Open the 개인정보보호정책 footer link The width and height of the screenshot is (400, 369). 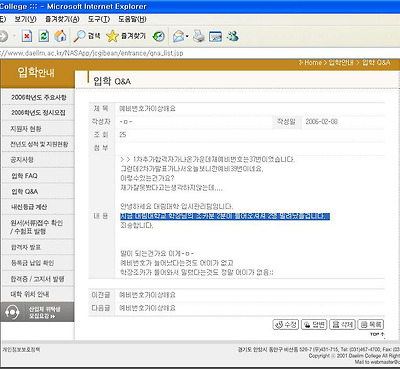point(21,350)
